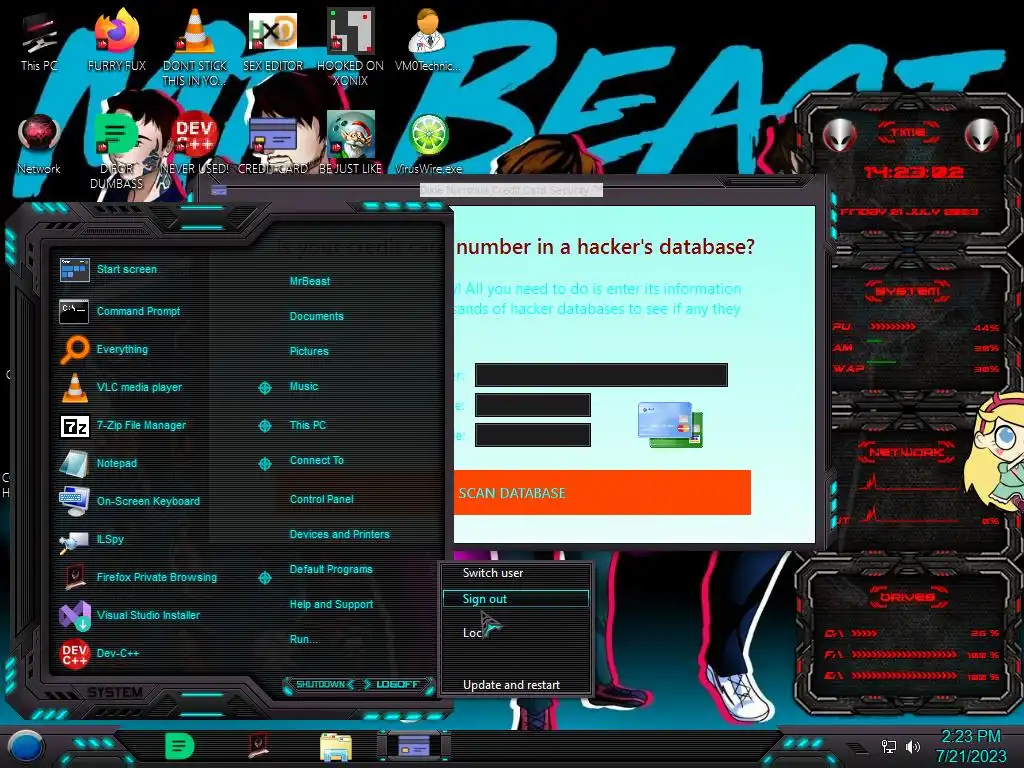Click the volume speaker tray icon
Viewport: 1024px width, 768px height.
point(913,746)
